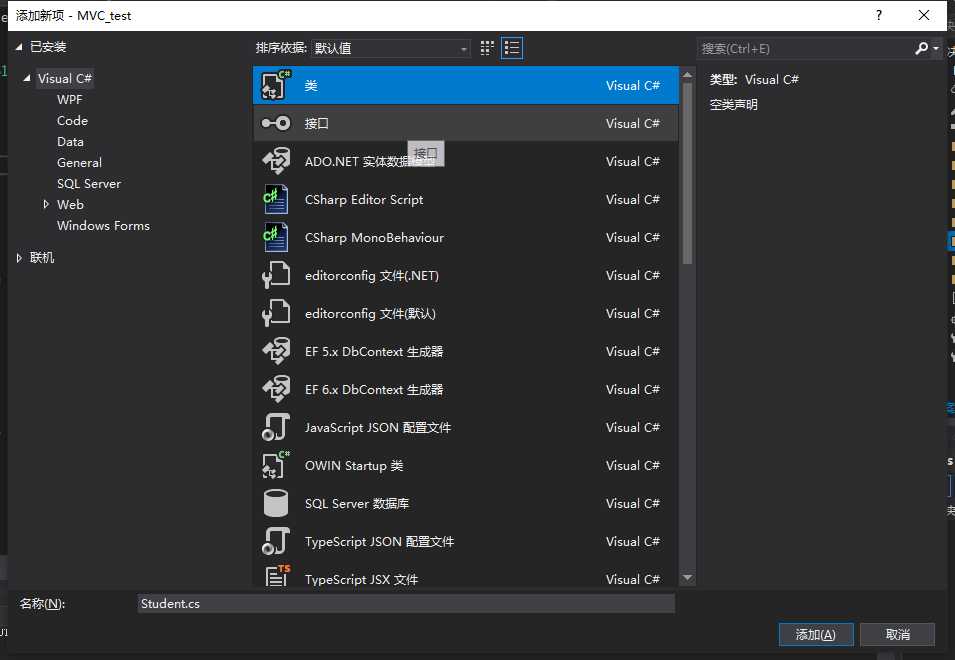The height and width of the screenshot is (660, 955).
Task: Close the 添加新项 dialog
Action: pyautogui.click(x=924, y=15)
